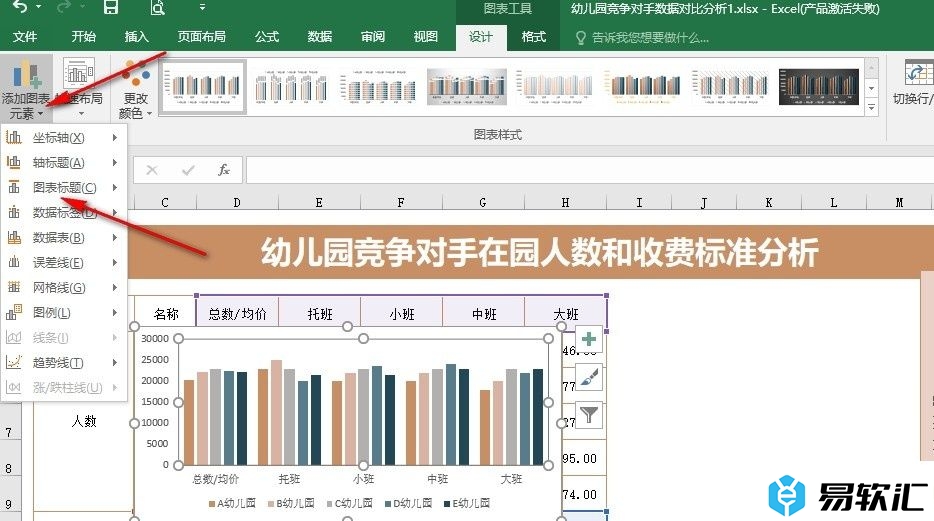Open the Customize Quick Access Toolbar arrow

click(202, 7)
